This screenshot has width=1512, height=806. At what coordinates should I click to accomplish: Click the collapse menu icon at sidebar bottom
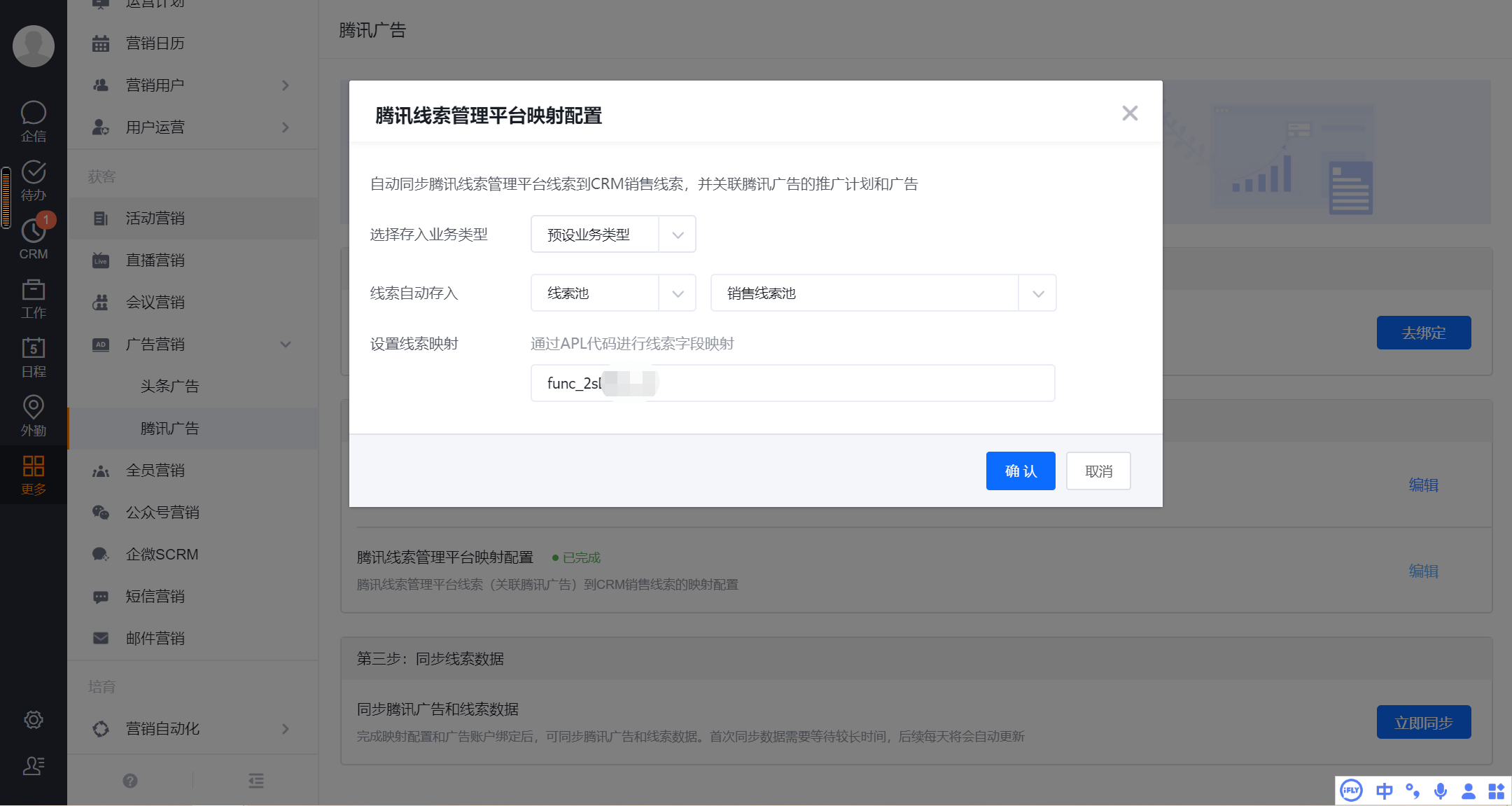pos(256,781)
